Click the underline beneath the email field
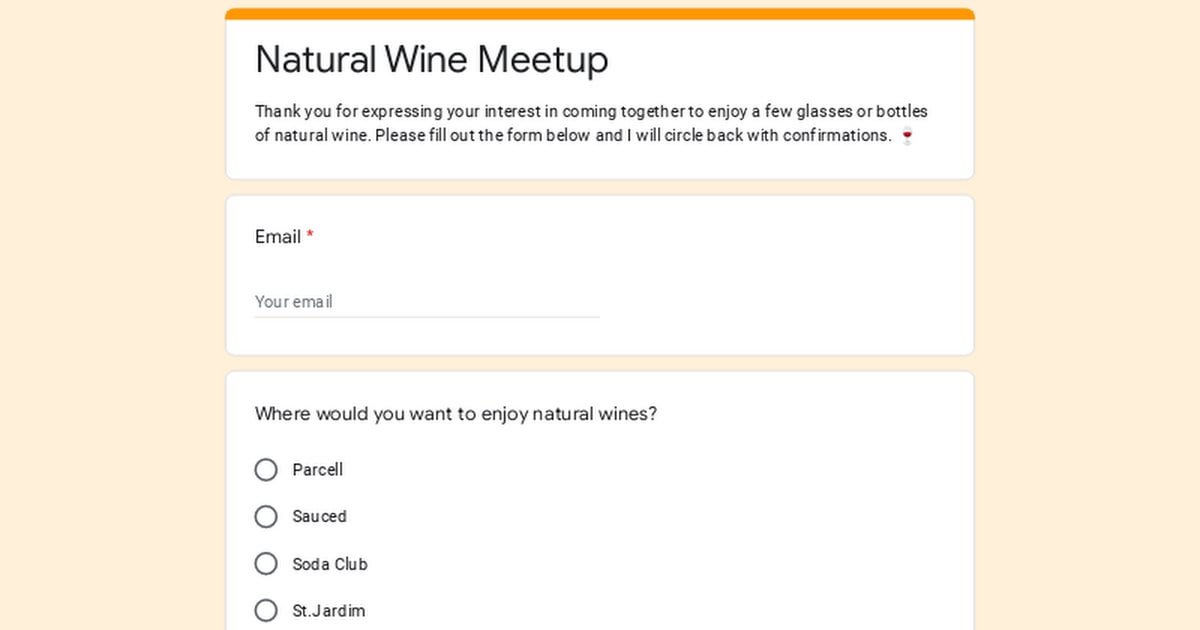Screen dimensions: 1200x630 (426, 317)
